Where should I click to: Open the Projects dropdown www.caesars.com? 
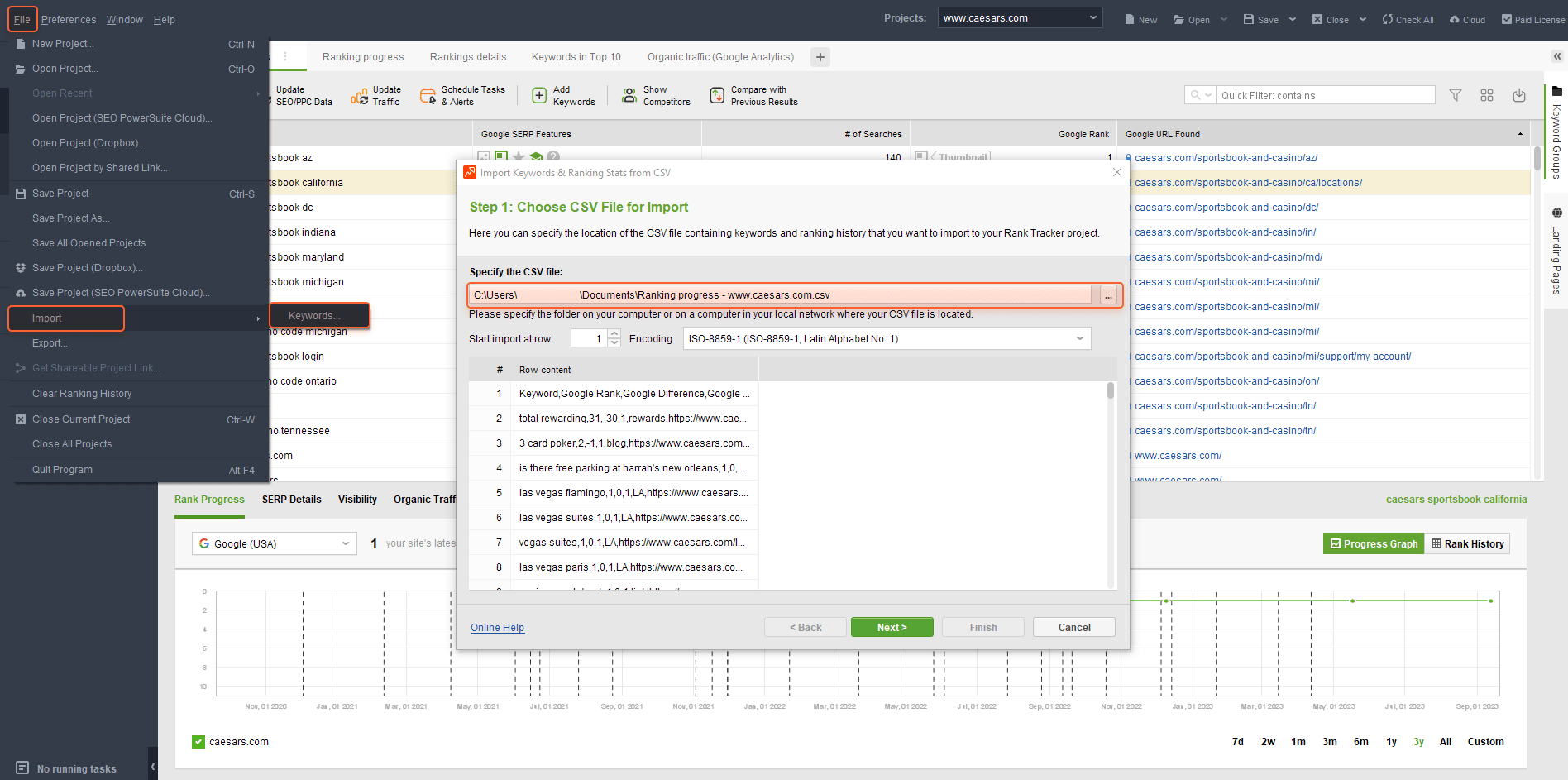pos(1021,18)
